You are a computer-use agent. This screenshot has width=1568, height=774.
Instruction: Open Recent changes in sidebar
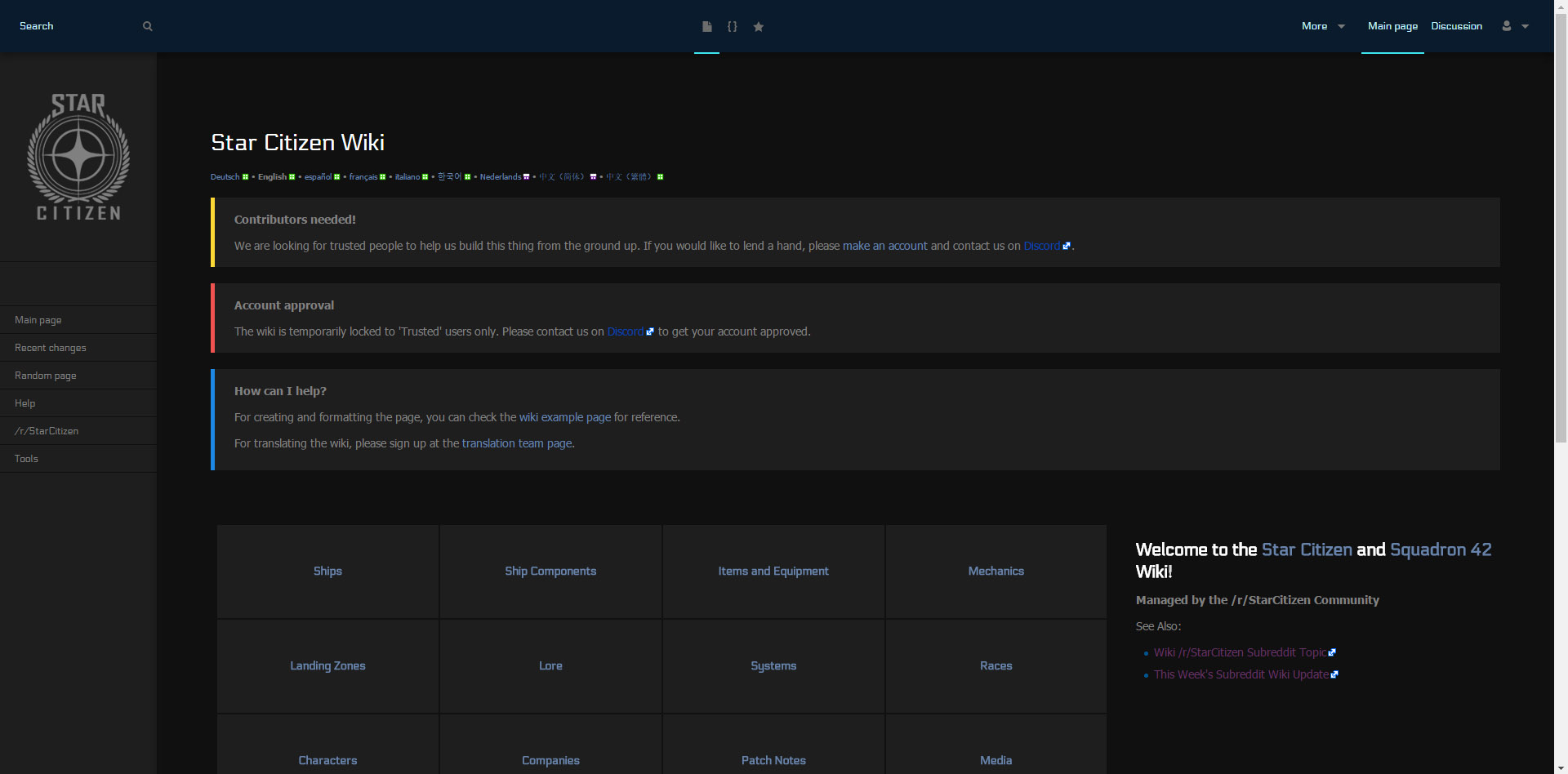[78, 348]
